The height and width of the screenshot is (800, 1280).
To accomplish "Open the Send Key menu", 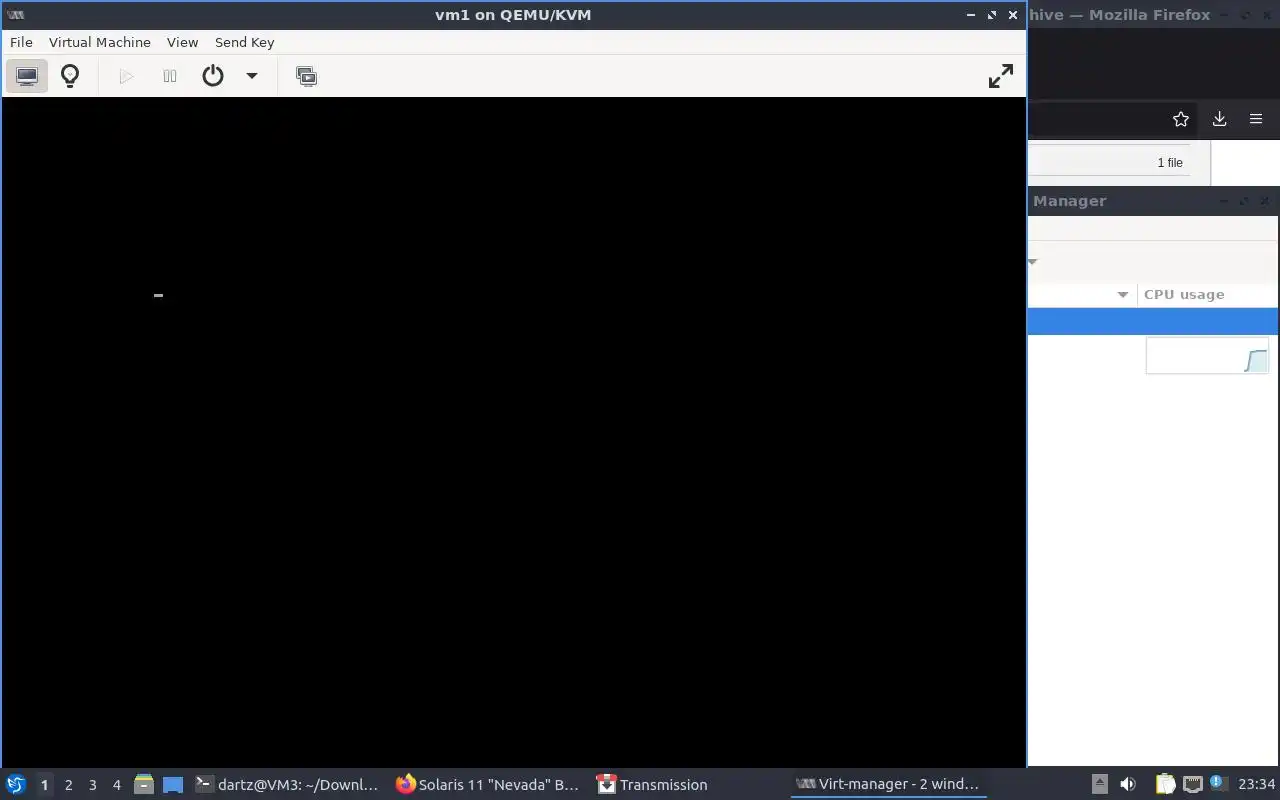I will pyautogui.click(x=245, y=42).
